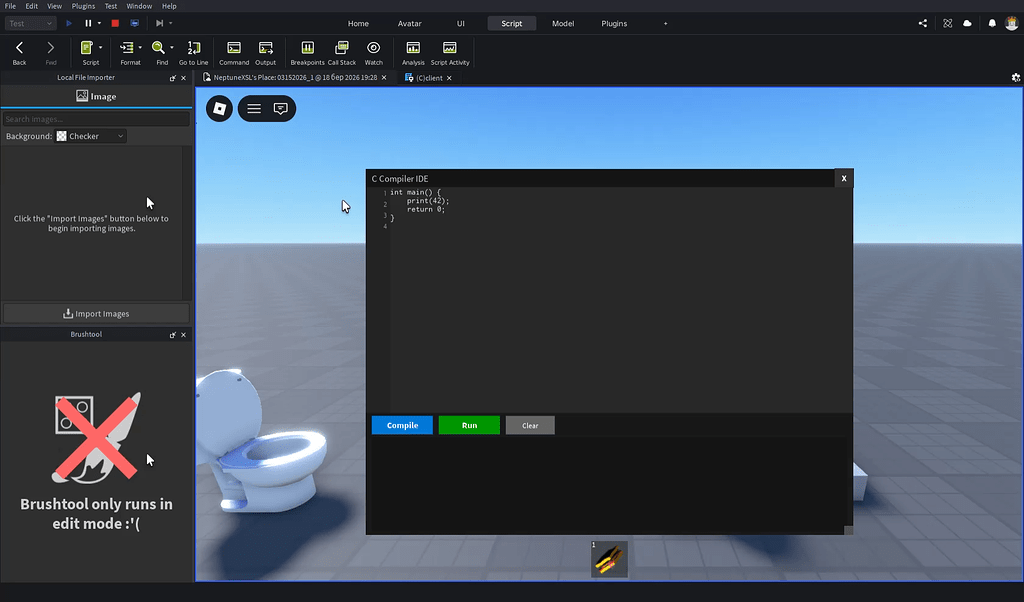
Task: Expand the Find dropdown arrow
Action: coord(172,48)
